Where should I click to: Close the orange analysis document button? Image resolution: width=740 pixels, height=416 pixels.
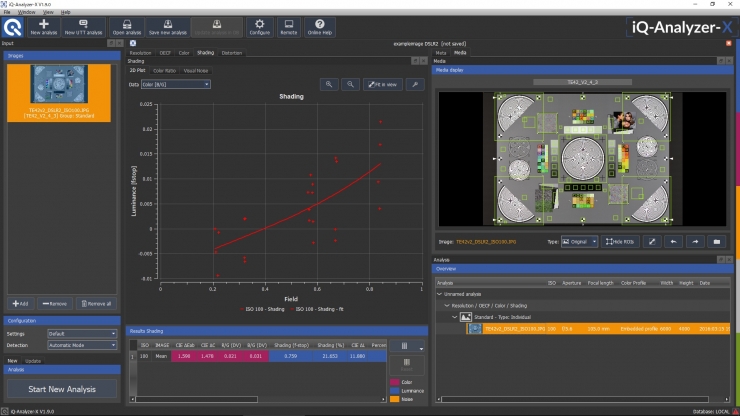point(729,43)
